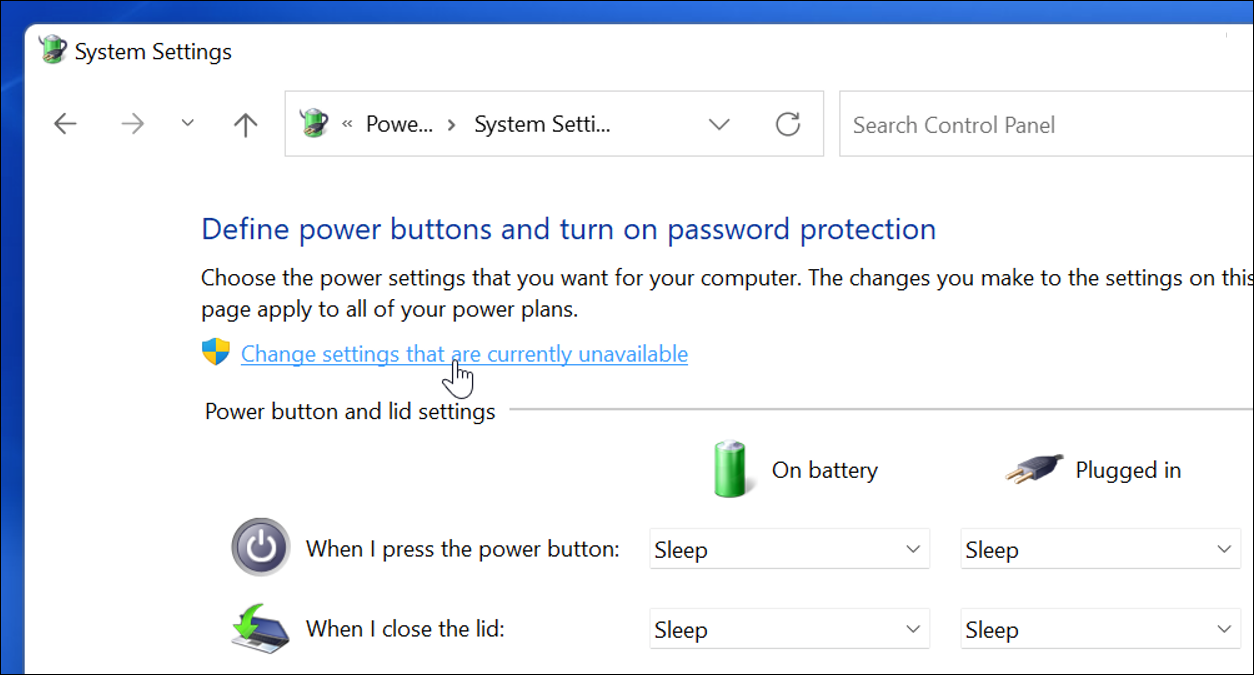Select the Powe... breadcrumb in address bar
Image resolution: width=1254 pixels, height=675 pixels.
(400, 123)
